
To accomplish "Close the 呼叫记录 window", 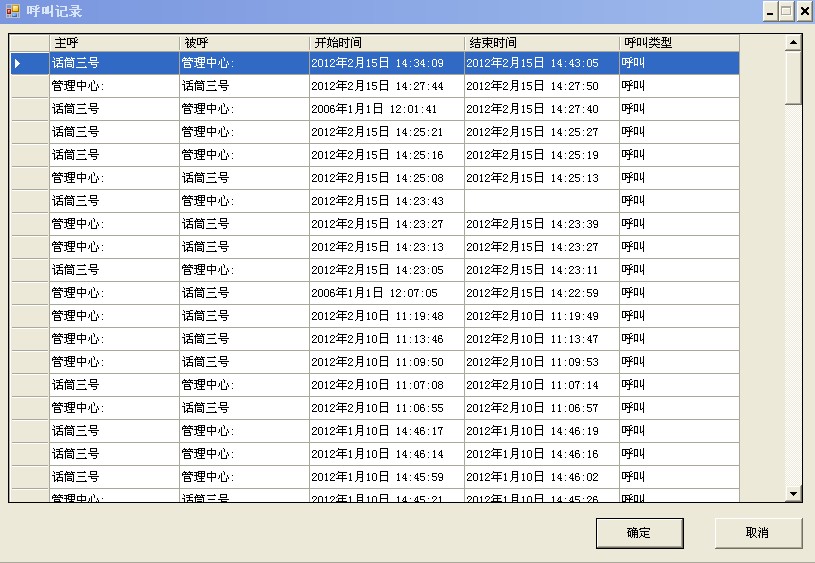I will (x=803, y=12).
